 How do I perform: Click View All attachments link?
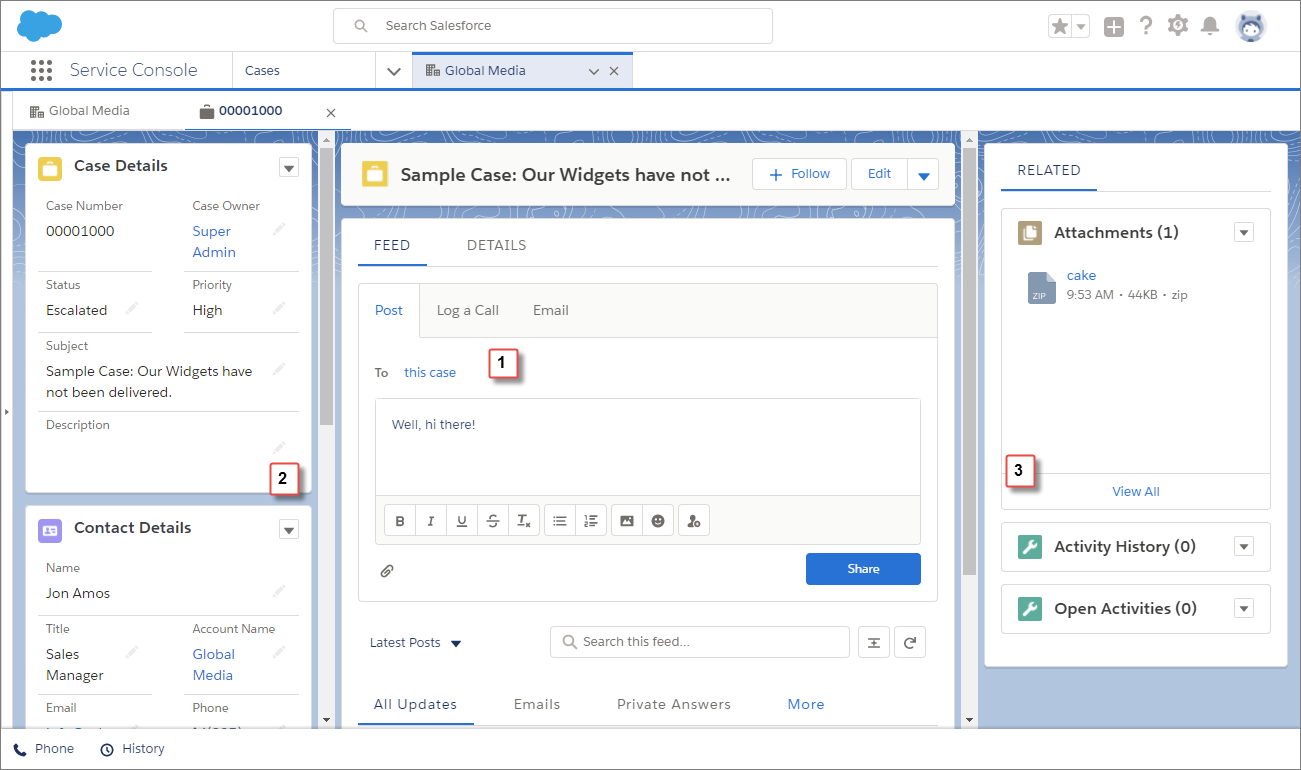tap(1136, 492)
